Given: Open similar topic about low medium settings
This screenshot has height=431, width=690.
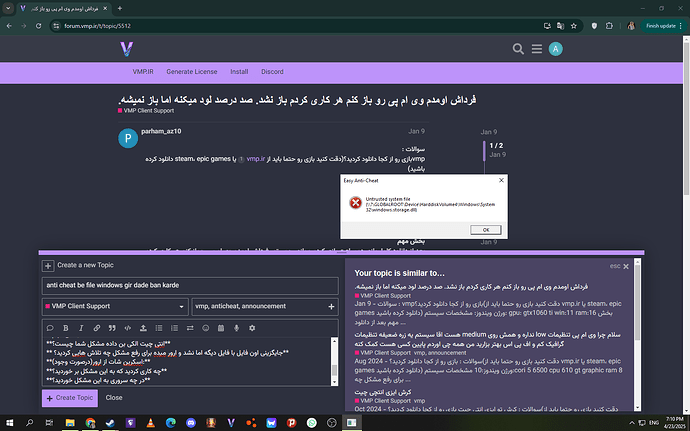Looking at the screenshot, I should point(487,339).
